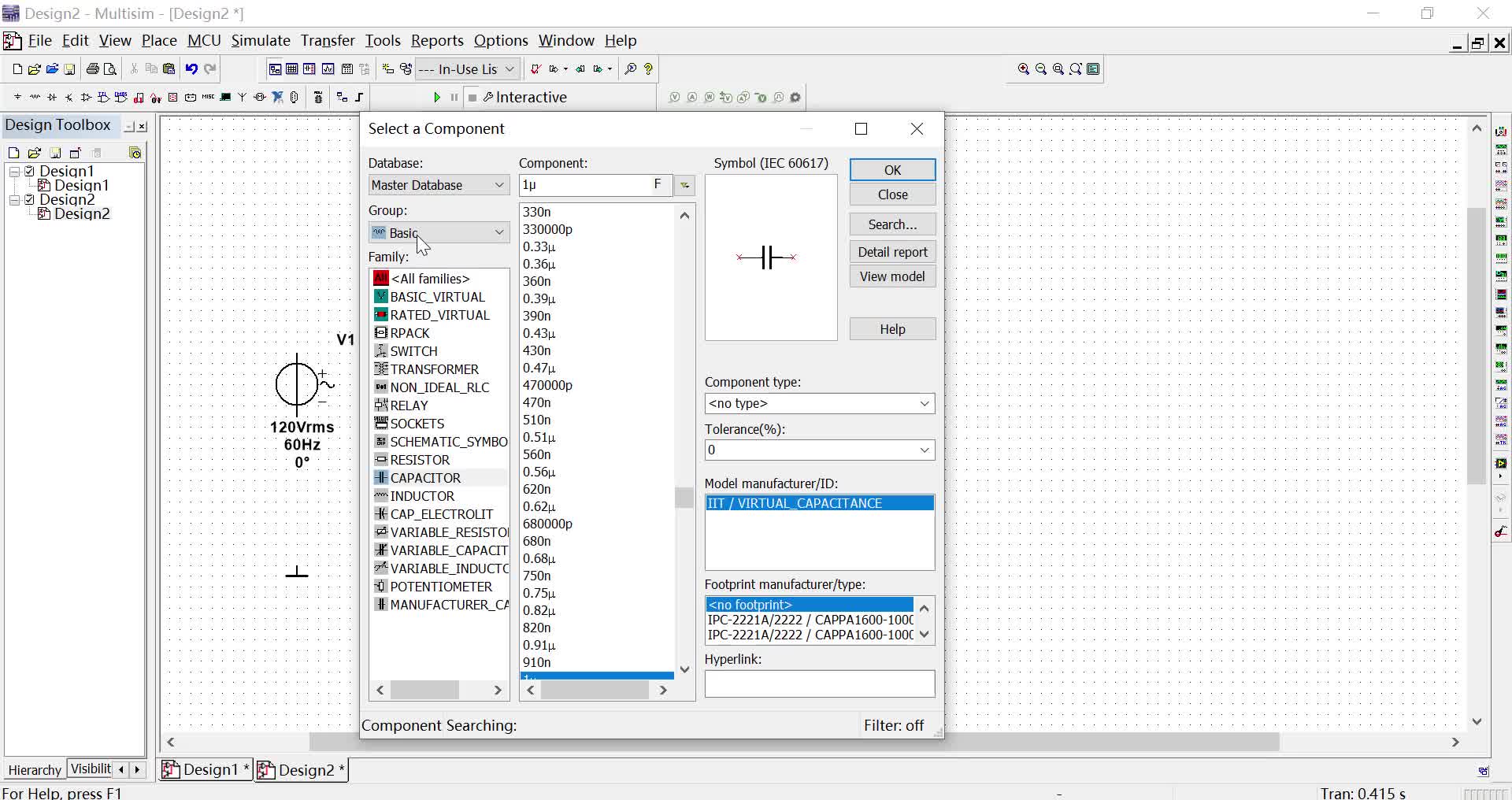Click the yellow Help question mark icon
This screenshot has width=1512, height=800.
pyautogui.click(x=648, y=69)
